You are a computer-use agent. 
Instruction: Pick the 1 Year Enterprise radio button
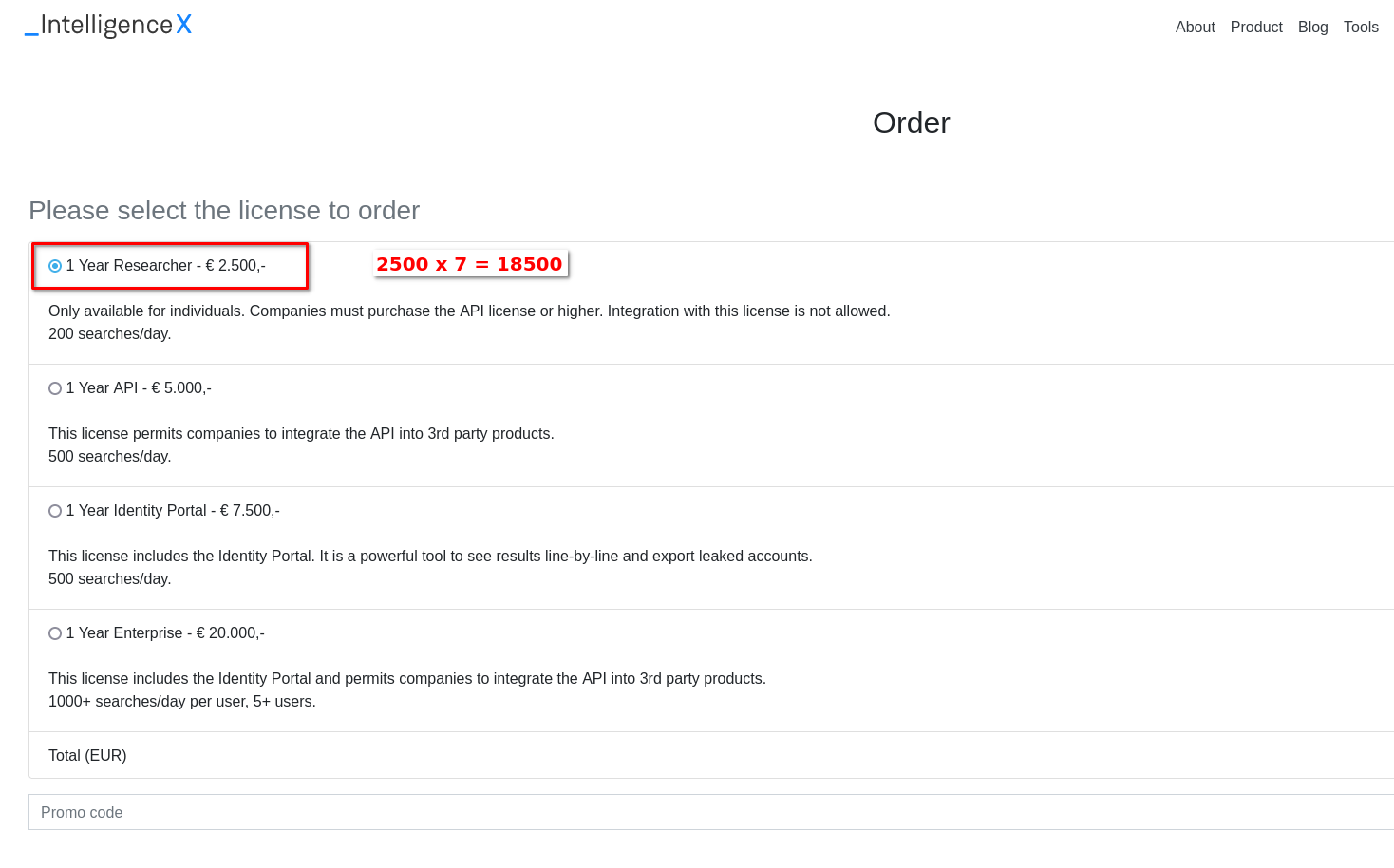coord(55,633)
